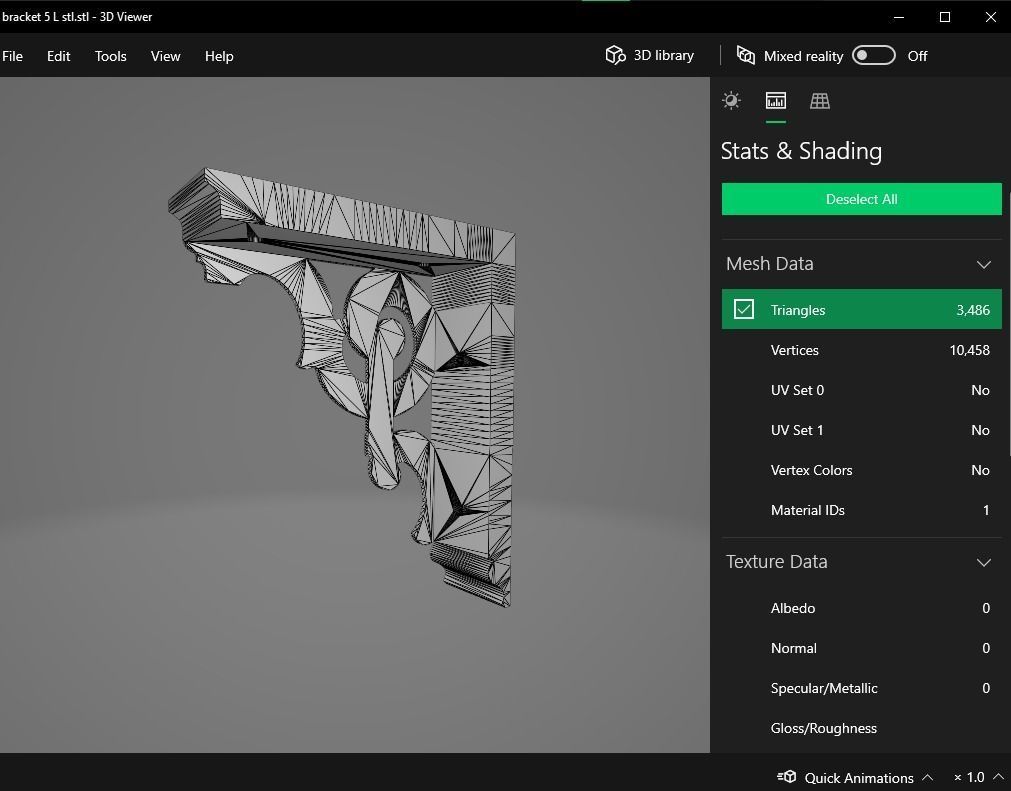Open the animation speed 1.0 chevron
Image resolution: width=1011 pixels, height=791 pixels.
click(x=998, y=777)
